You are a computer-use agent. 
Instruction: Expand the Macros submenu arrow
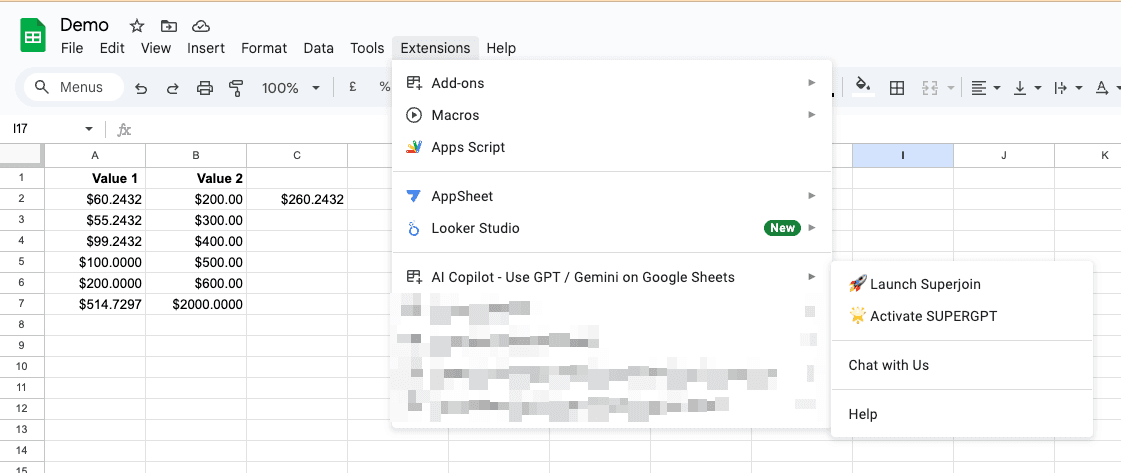[811, 114]
